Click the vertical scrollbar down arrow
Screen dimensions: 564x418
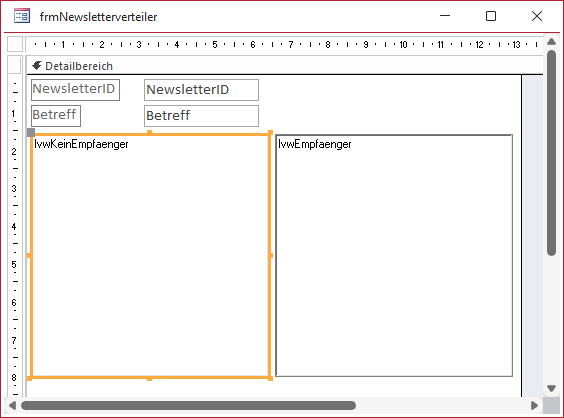click(x=551, y=388)
